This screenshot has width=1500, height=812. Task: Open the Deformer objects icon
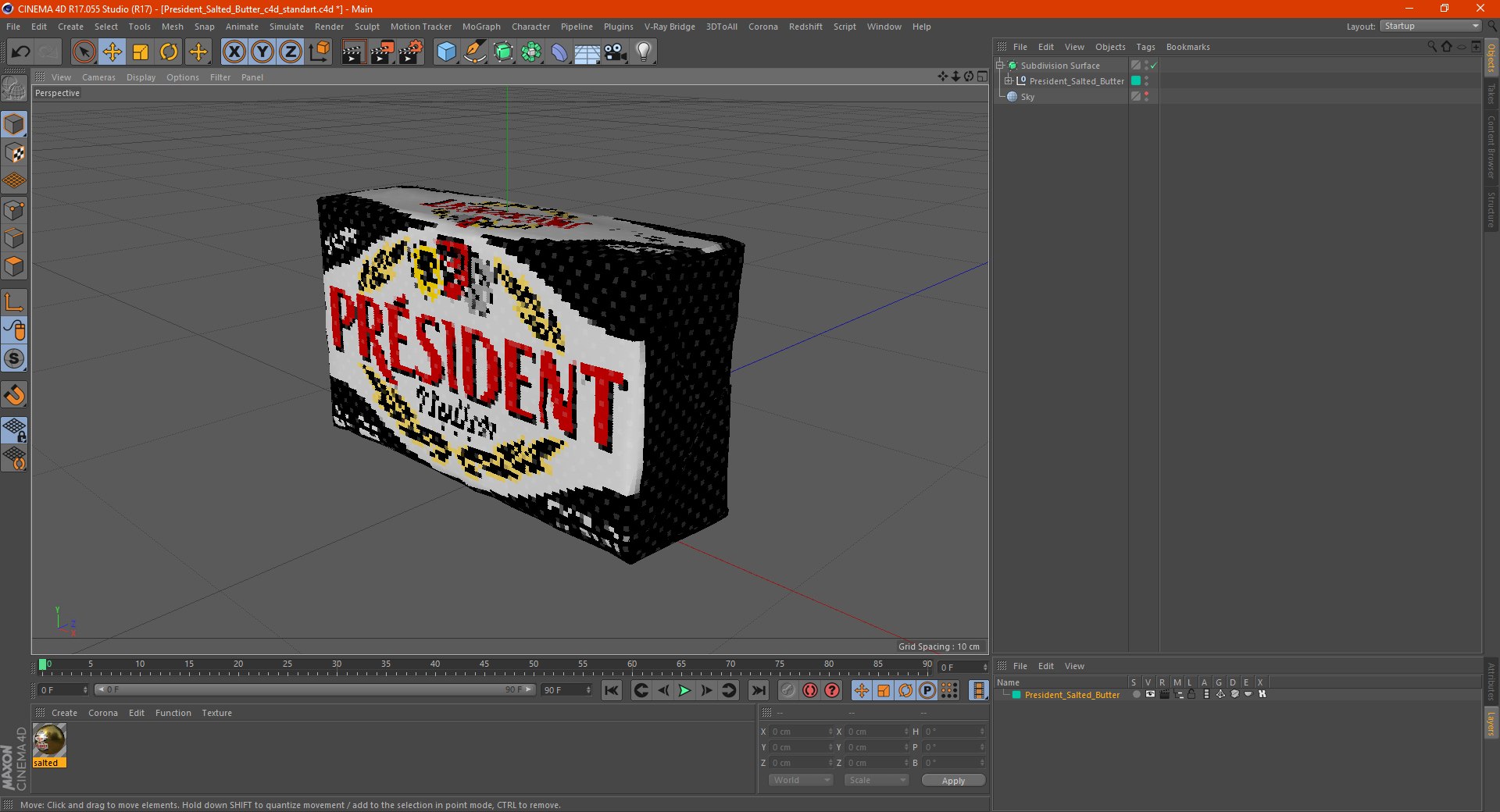tap(559, 52)
